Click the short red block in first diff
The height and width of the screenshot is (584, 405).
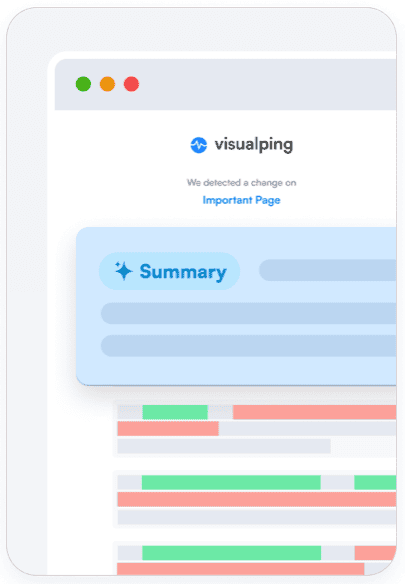168,429
